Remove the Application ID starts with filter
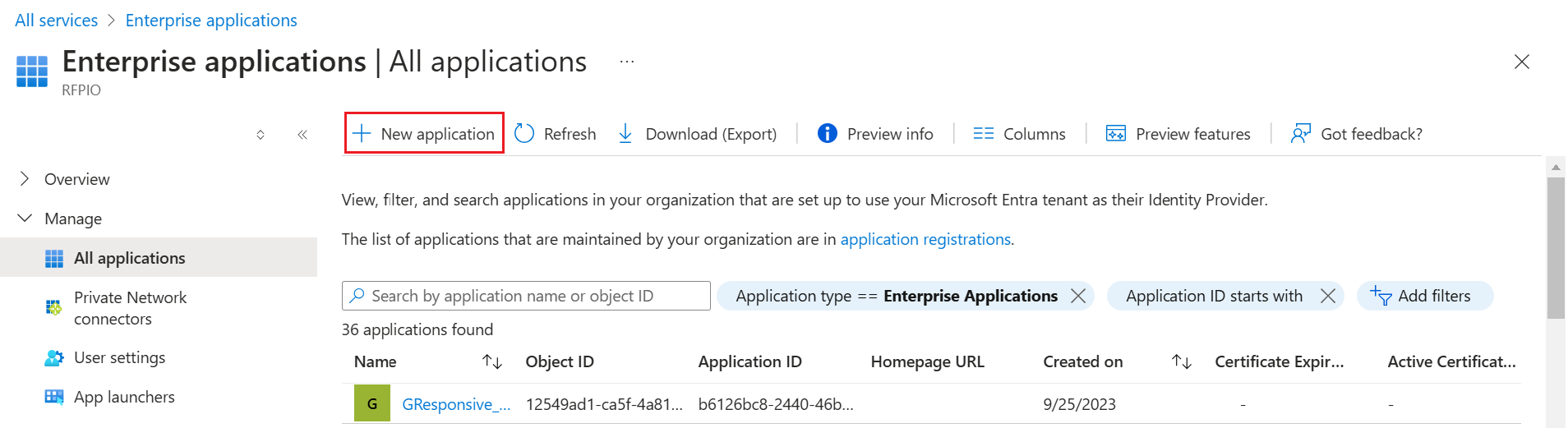Screen dimensions: 1568x428 1327,296
